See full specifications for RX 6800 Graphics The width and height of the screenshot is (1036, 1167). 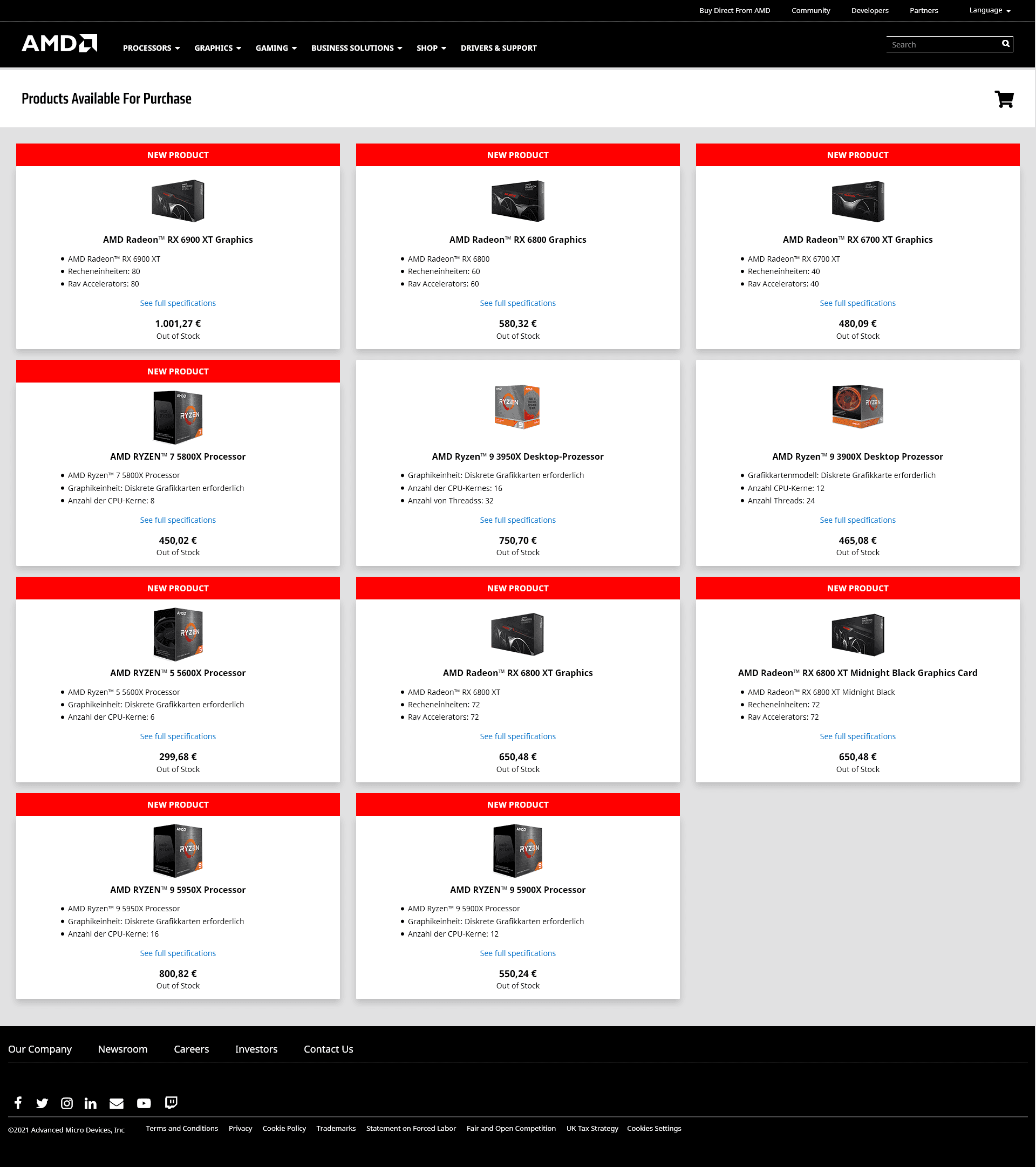tap(518, 303)
